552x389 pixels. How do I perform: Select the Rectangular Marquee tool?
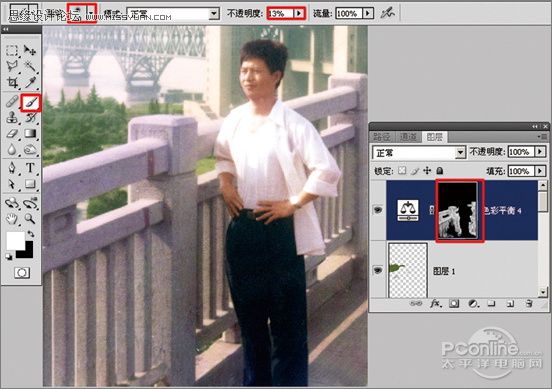[x=12, y=50]
